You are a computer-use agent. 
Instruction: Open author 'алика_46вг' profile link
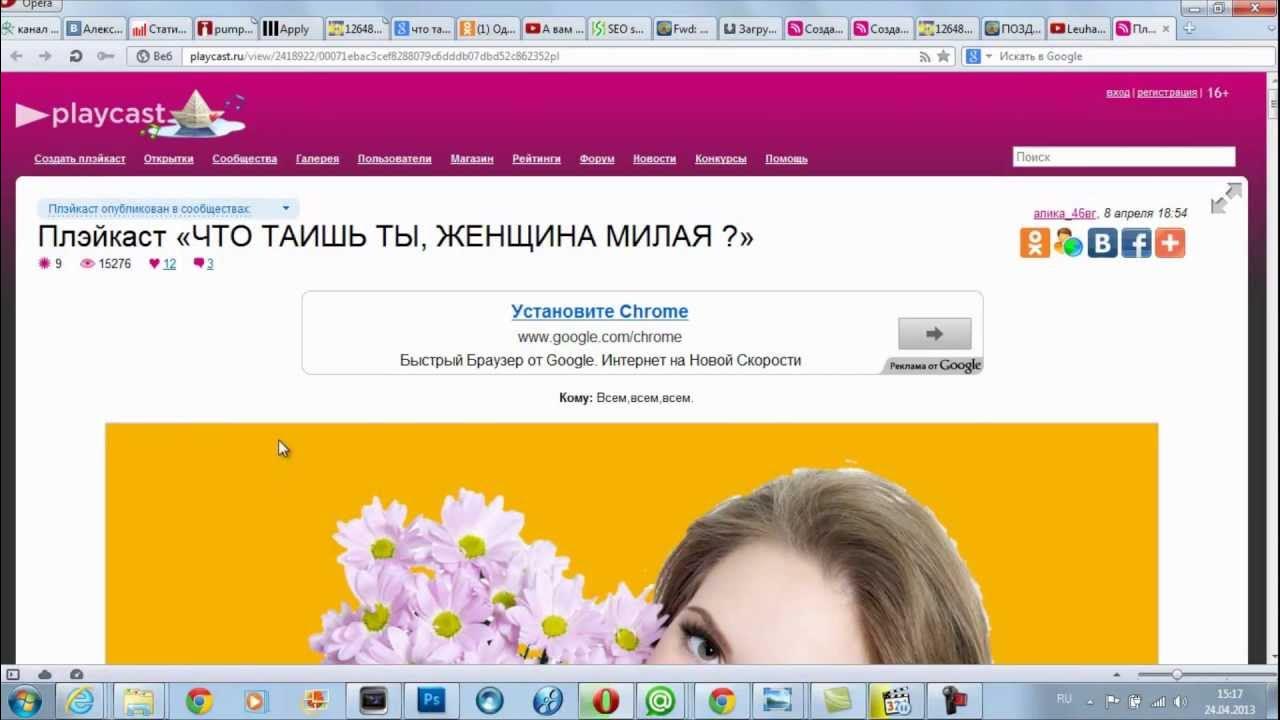(x=1065, y=213)
